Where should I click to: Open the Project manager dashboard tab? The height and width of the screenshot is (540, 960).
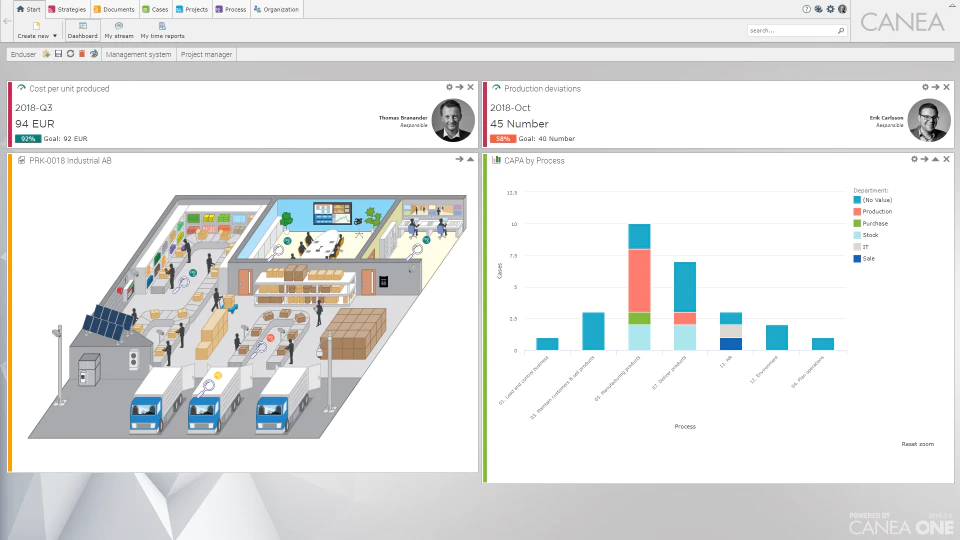tap(206, 54)
